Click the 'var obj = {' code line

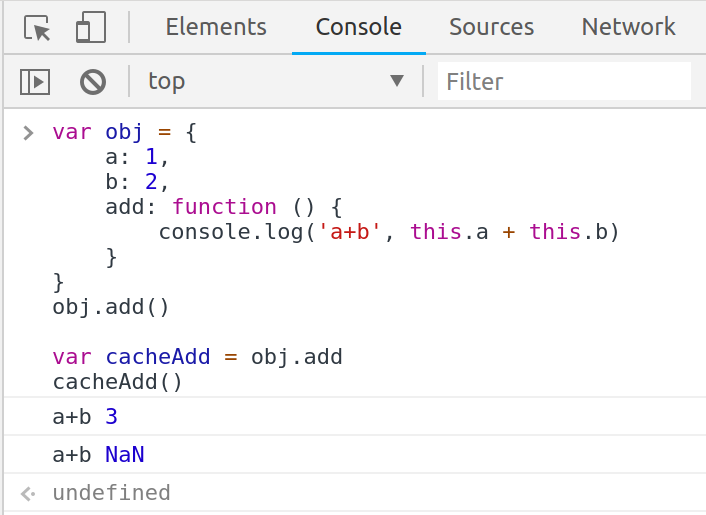tap(125, 132)
